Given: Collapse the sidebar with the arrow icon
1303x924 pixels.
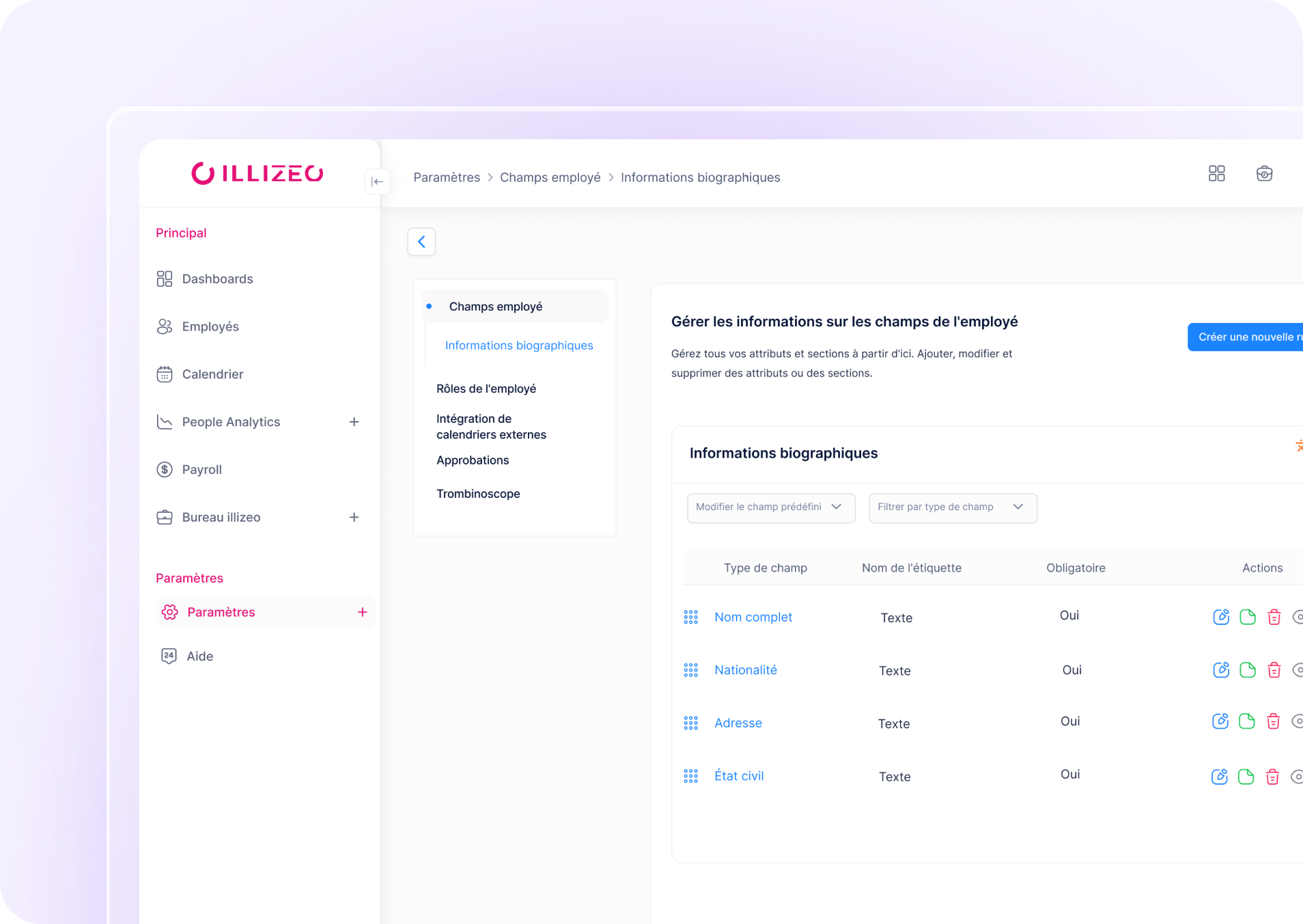Looking at the screenshot, I should click(x=377, y=182).
